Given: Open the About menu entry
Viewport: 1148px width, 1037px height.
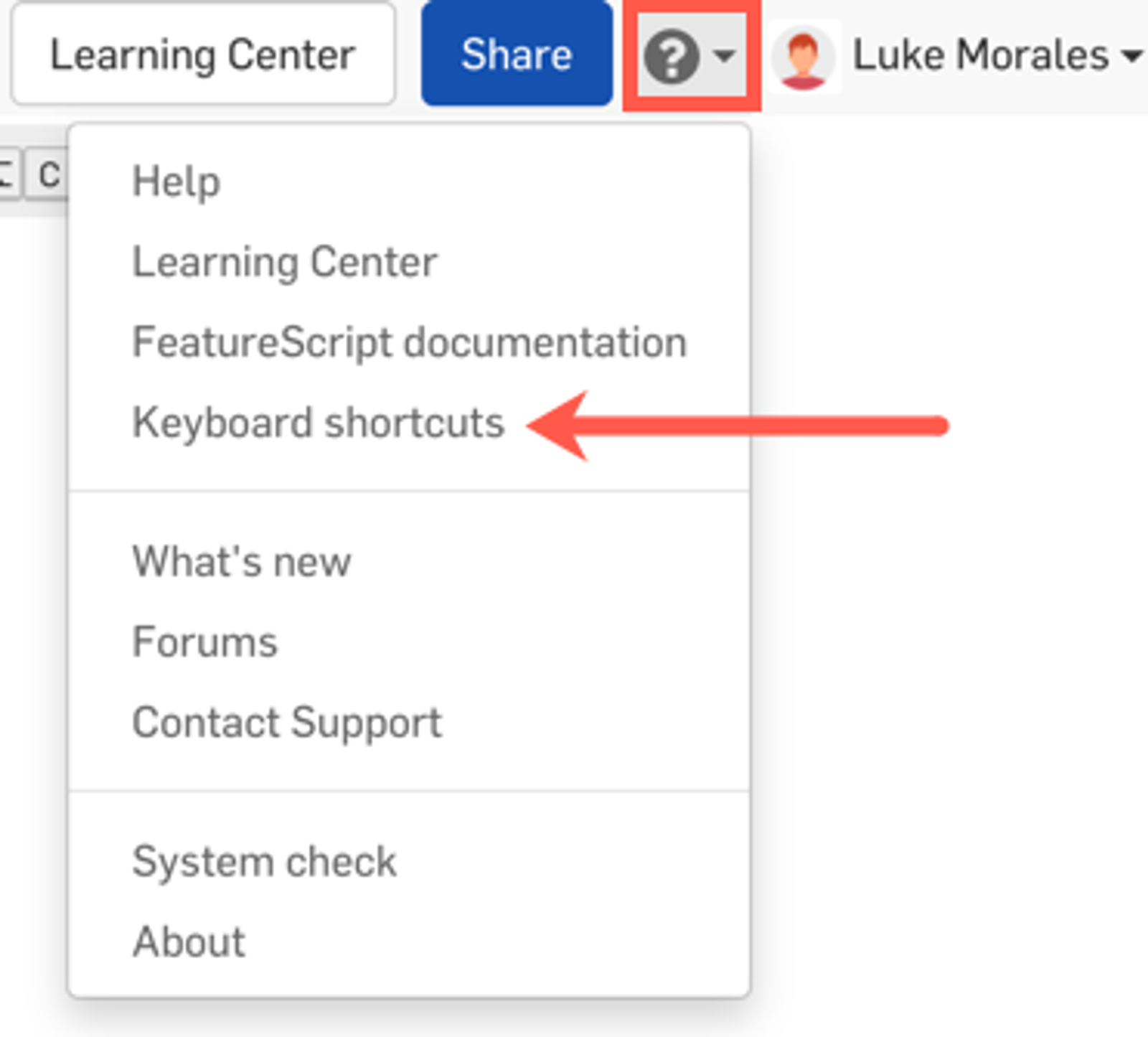Looking at the screenshot, I should 189,942.
